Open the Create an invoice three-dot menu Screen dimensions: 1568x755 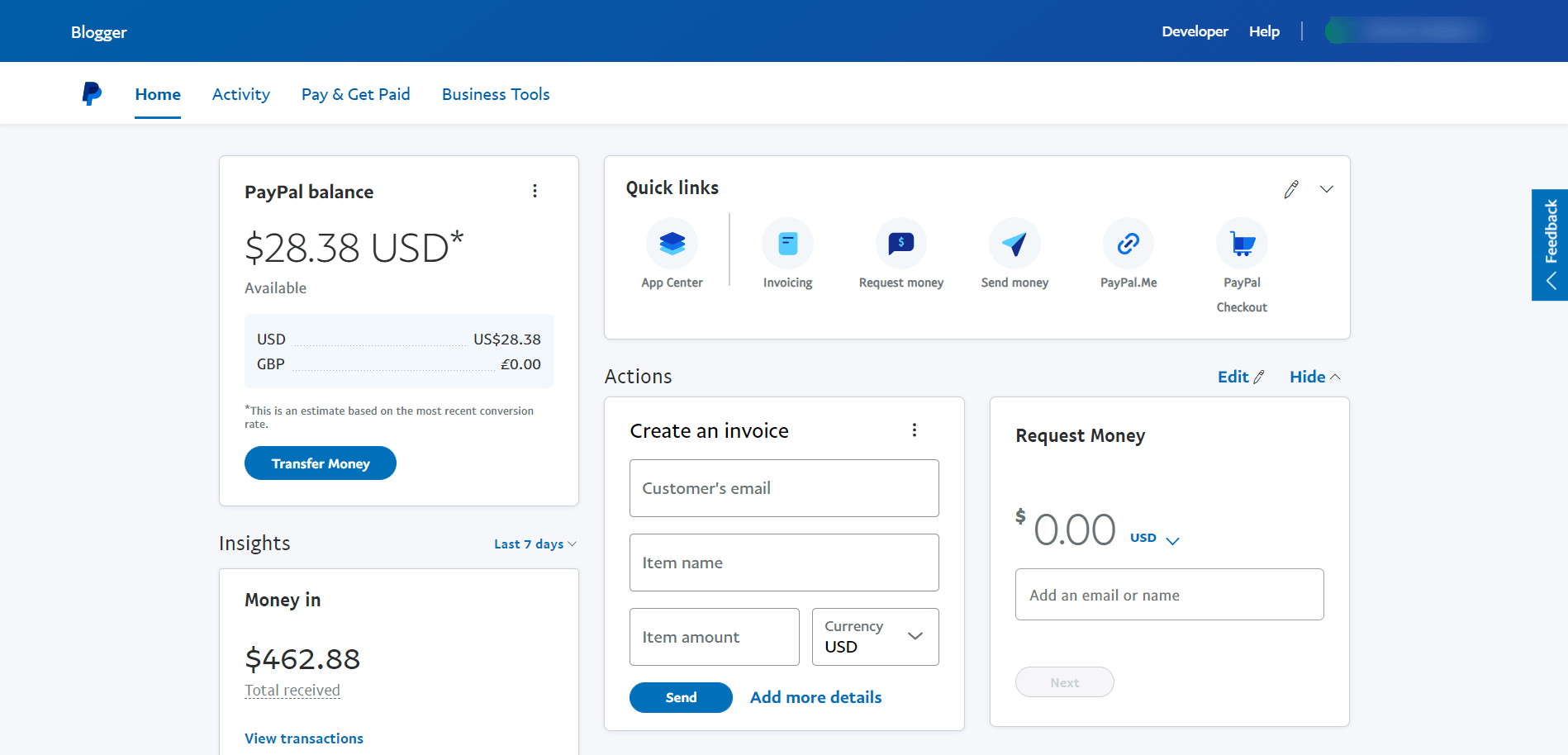point(915,430)
